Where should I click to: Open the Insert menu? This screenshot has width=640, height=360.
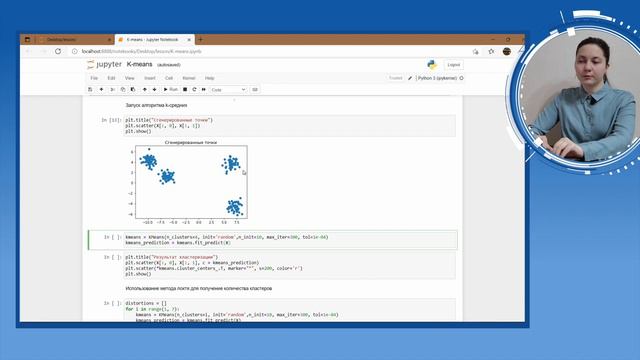pyautogui.click(x=150, y=78)
